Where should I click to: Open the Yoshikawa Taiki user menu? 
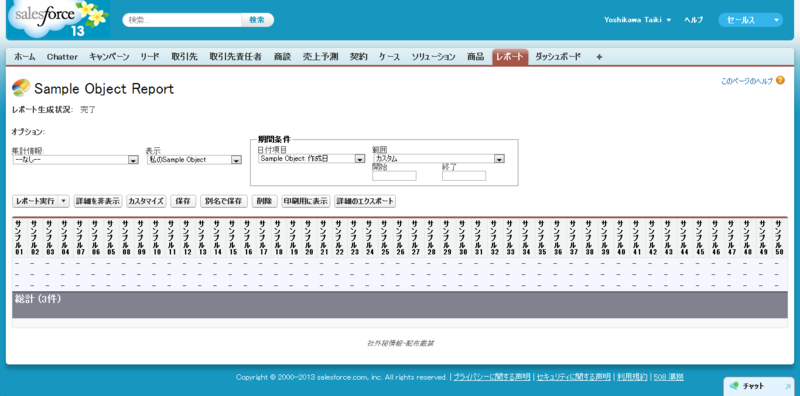coord(637,20)
